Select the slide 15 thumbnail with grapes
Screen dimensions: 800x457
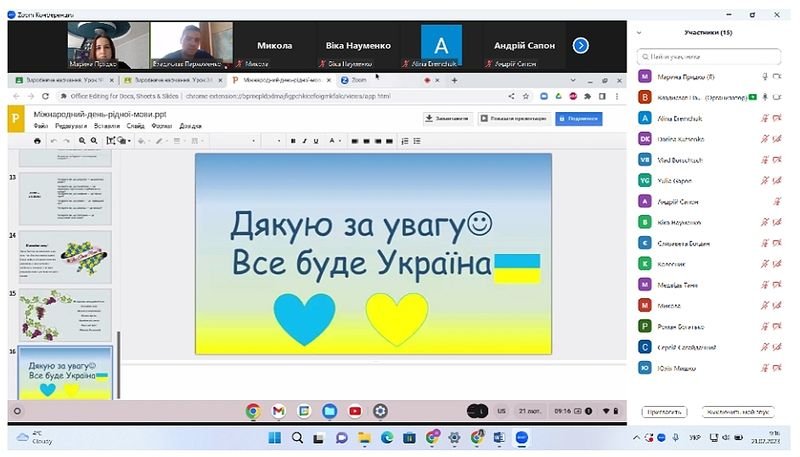pyautogui.click(x=66, y=312)
